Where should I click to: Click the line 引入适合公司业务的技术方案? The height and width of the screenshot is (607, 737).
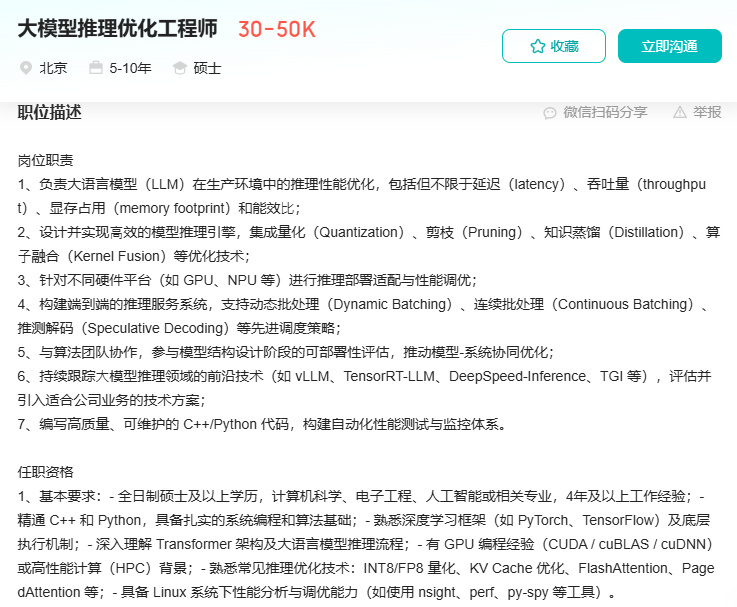point(111,400)
